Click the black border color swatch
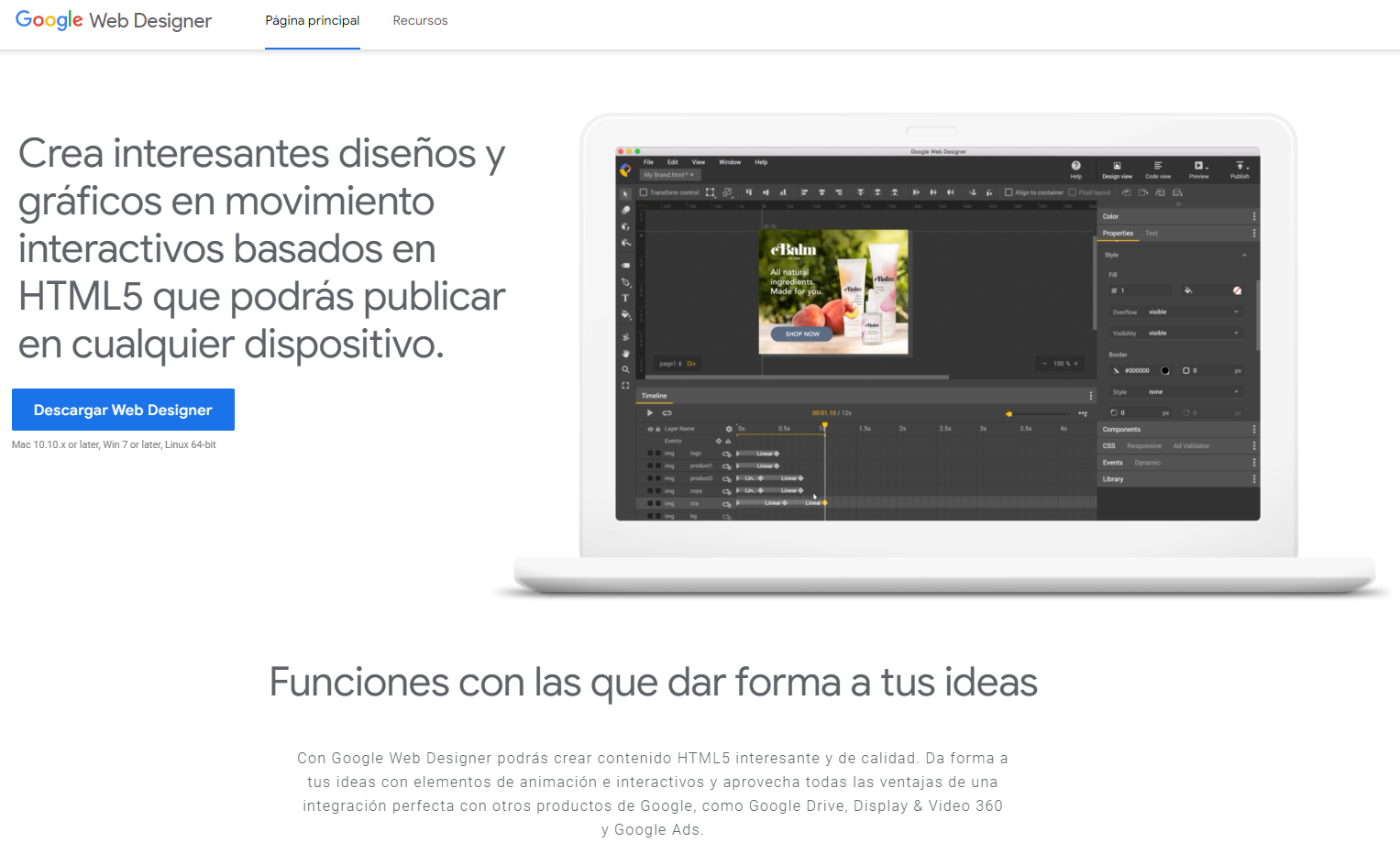The width and height of the screenshot is (1400, 843). click(1164, 371)
